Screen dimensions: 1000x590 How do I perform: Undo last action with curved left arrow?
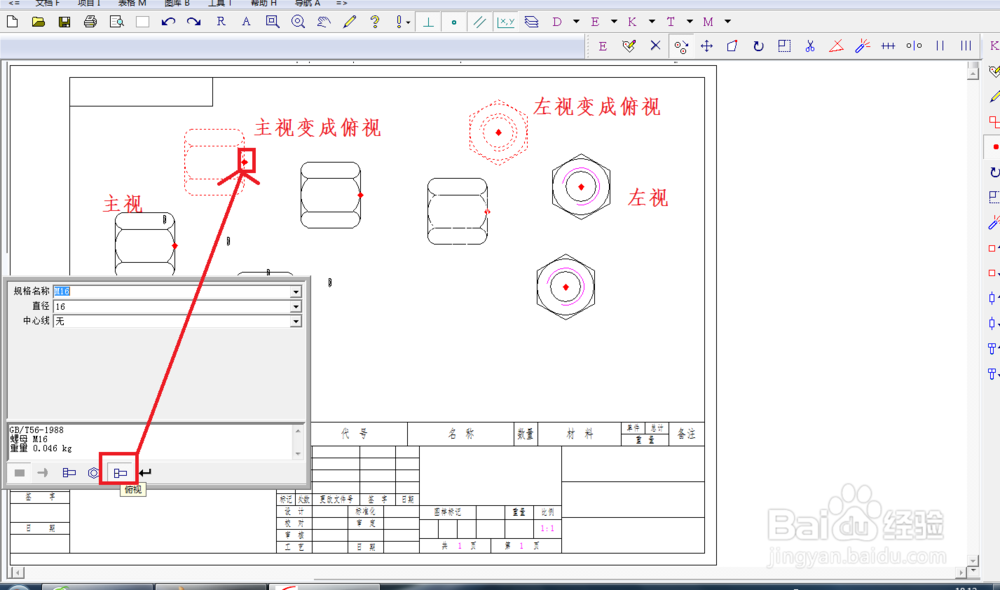tap(168, 22)
